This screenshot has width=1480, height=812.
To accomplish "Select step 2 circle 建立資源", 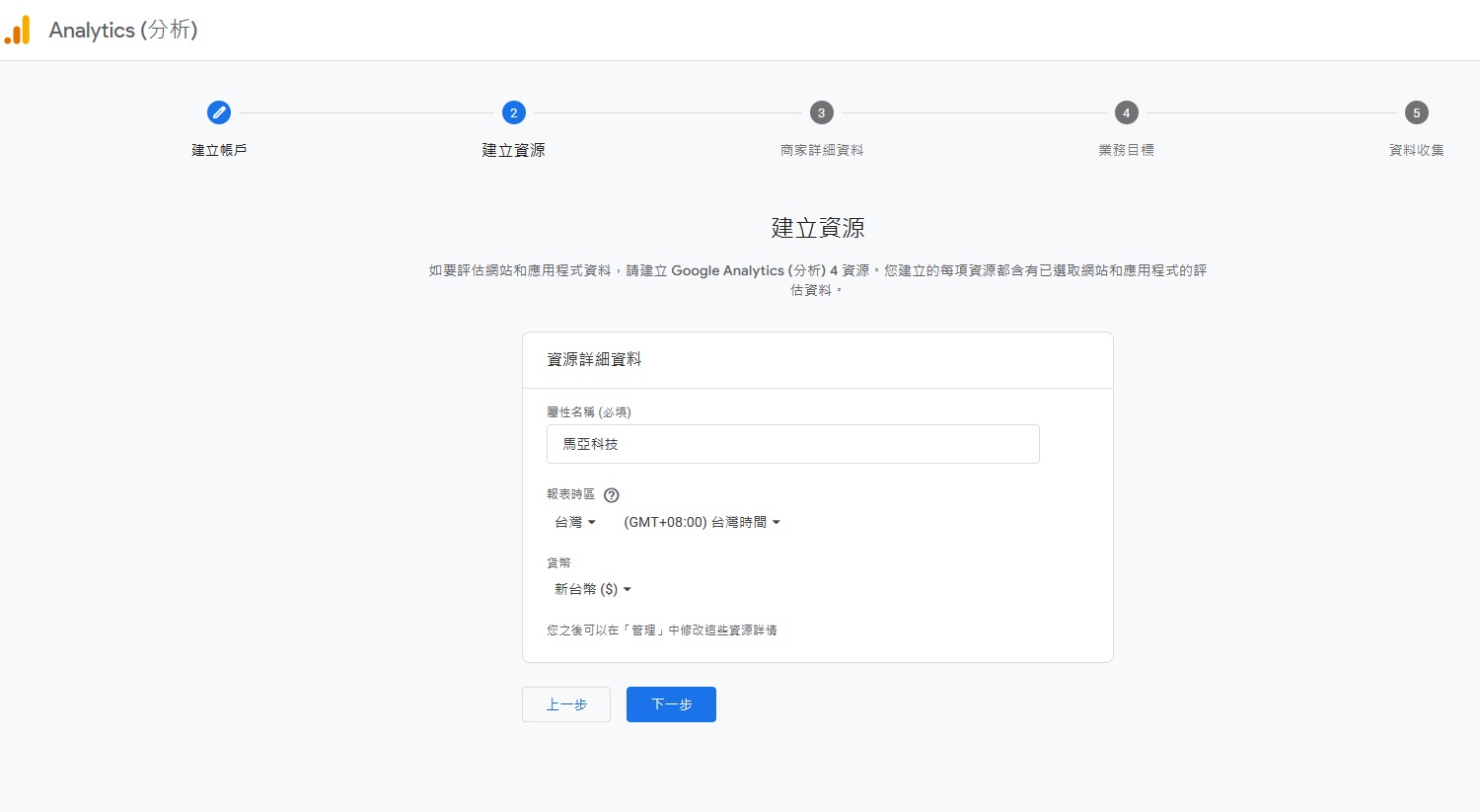I will 513,112.
